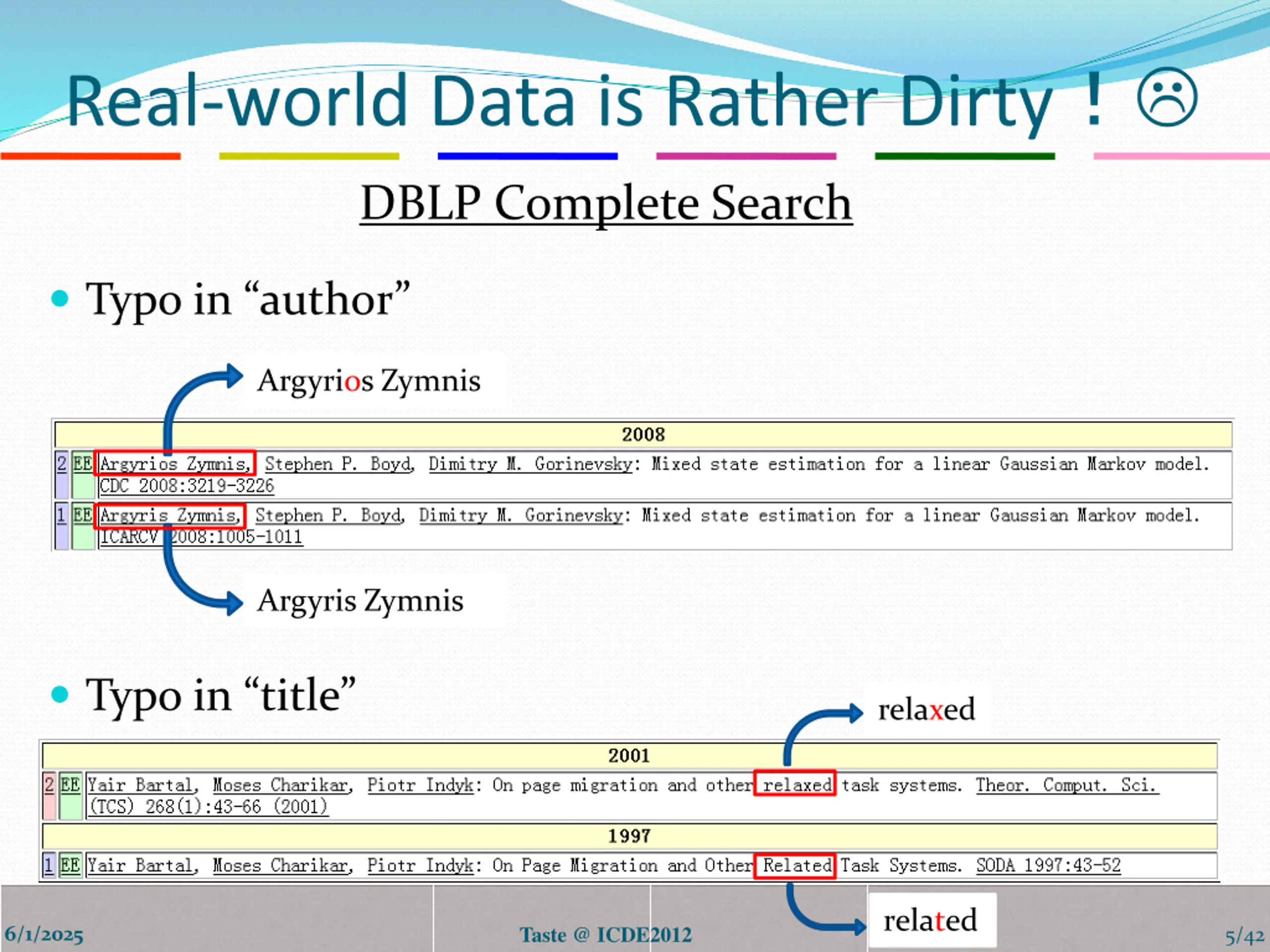Open entry number 2 in the 2001 row

(x=50, y=785)
